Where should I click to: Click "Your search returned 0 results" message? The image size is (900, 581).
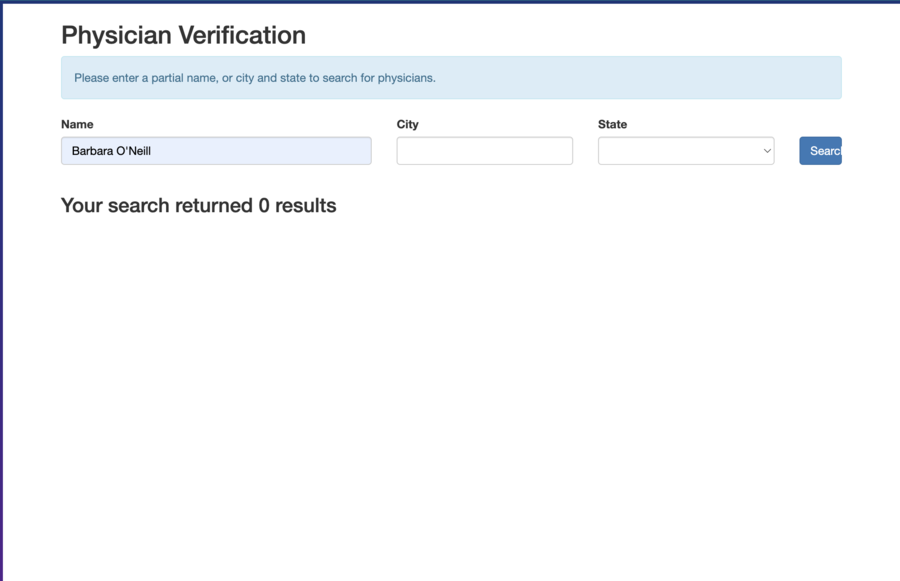(198, 206)
